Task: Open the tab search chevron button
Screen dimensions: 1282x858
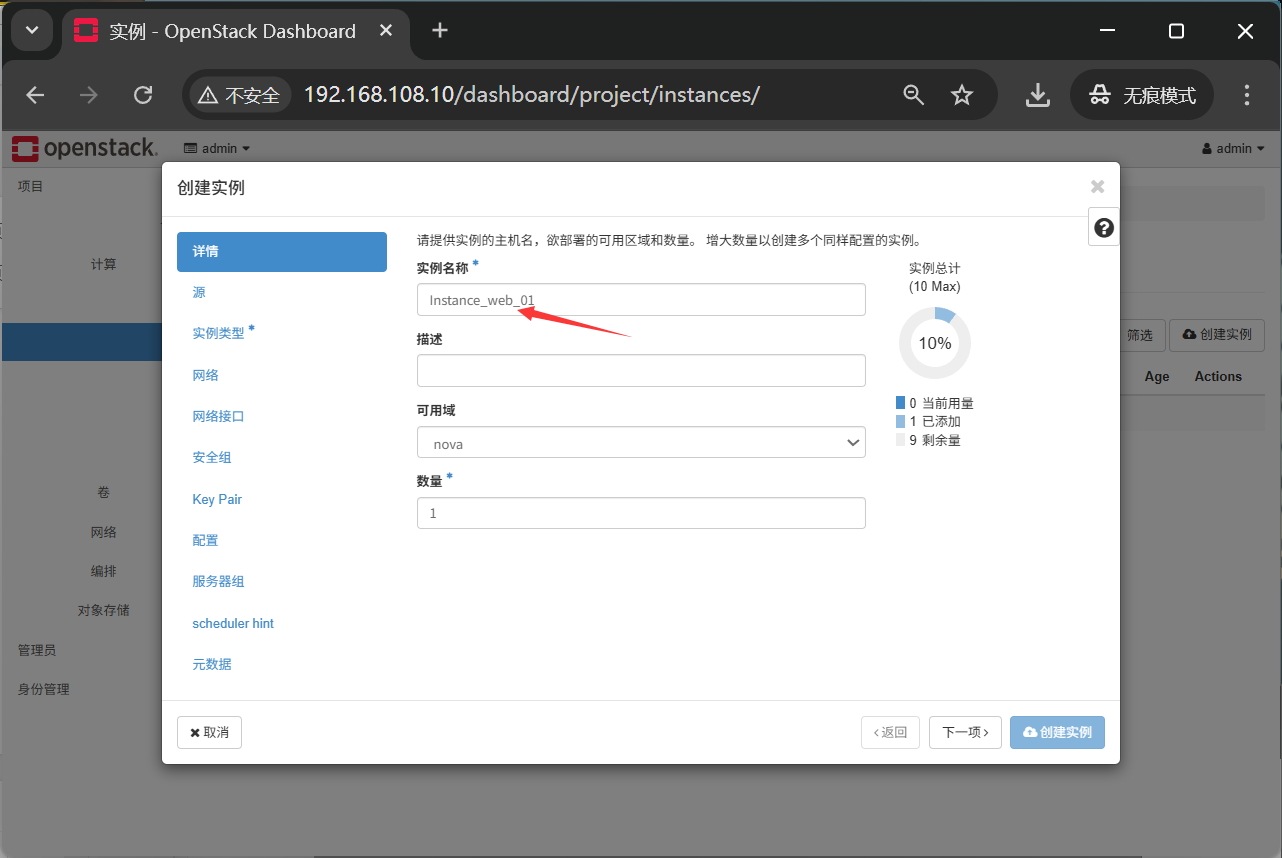Action: [31, 31]
